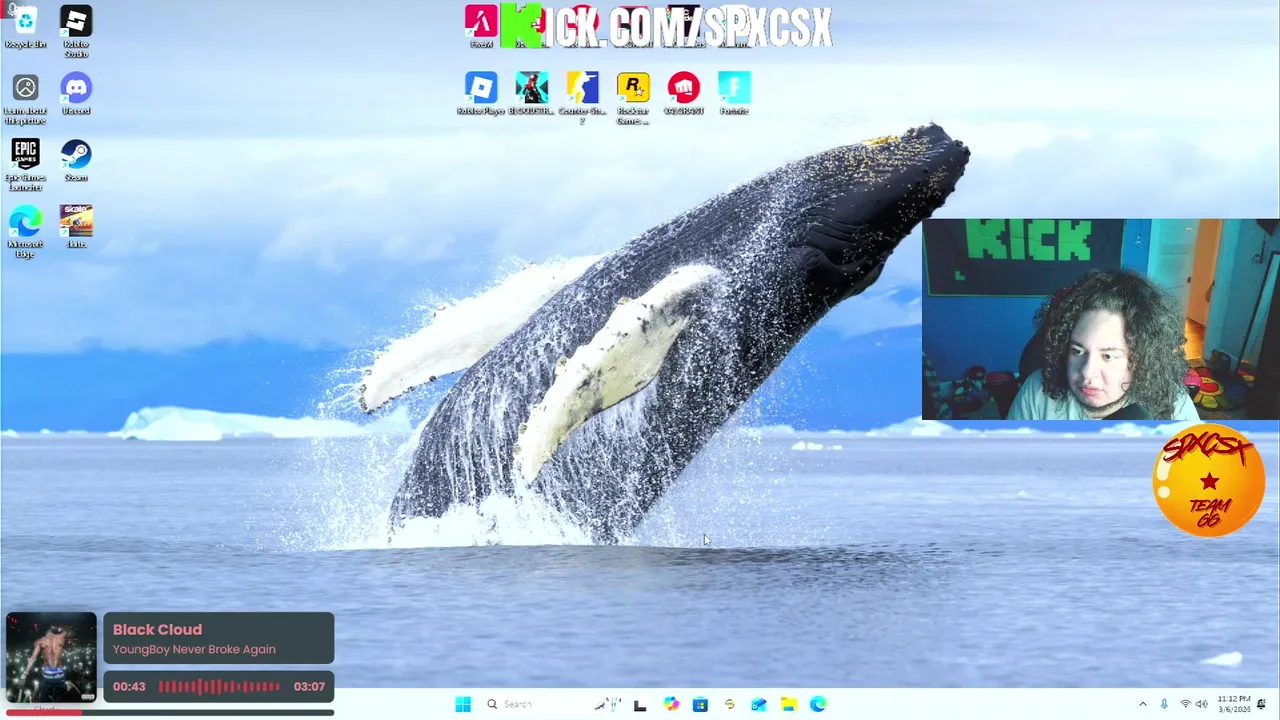Open the black L-shaped taskbar app
This screenshot has height=720, width=1280.
640,704
